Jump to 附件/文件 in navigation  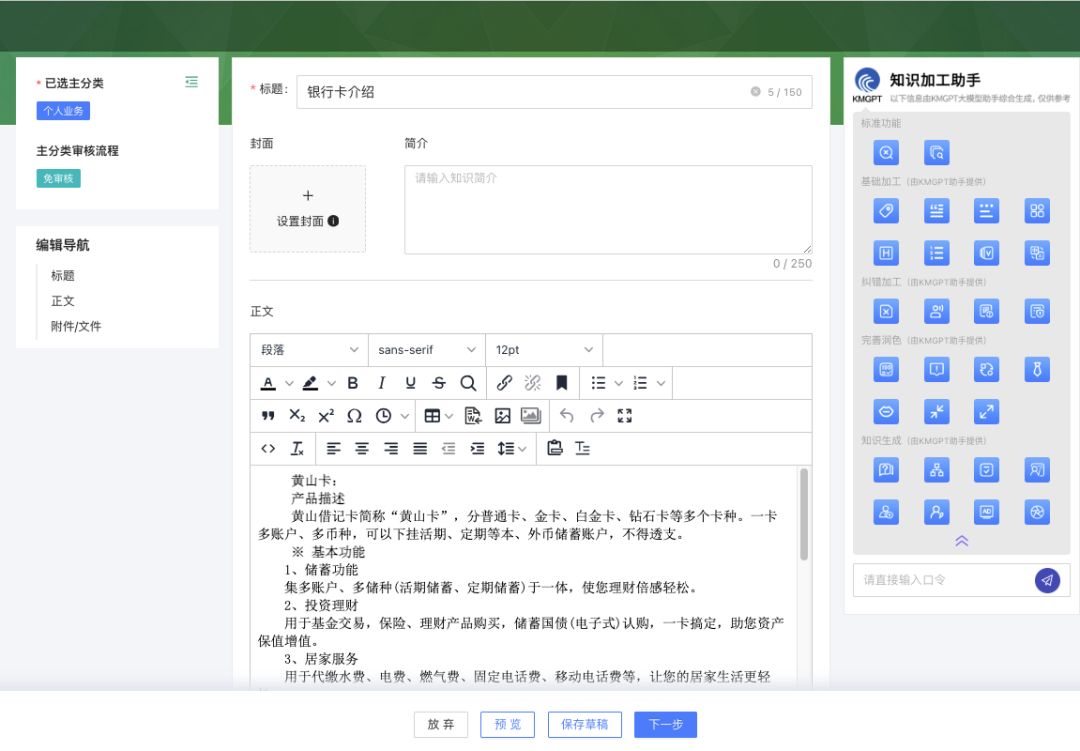point(76,327)
